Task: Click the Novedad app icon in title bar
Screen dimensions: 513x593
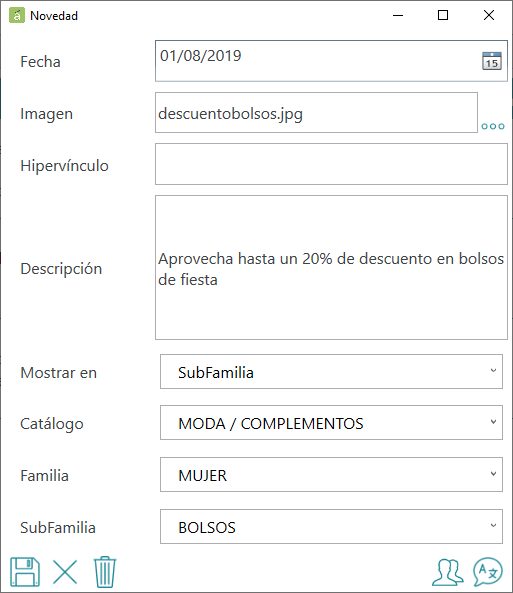Action: (x=17, y=16)
